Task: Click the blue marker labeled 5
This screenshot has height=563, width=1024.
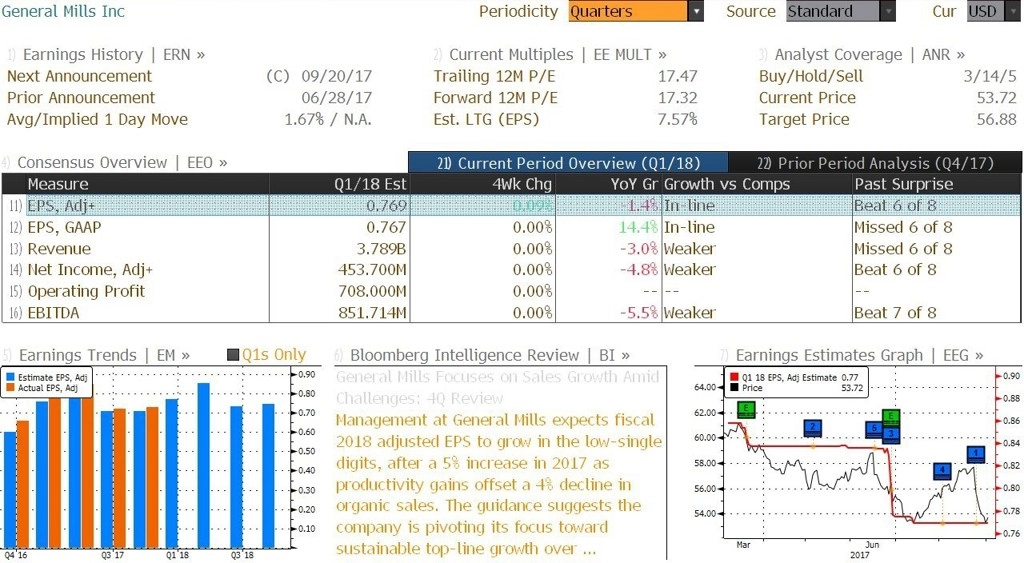Action: [874, 429]
